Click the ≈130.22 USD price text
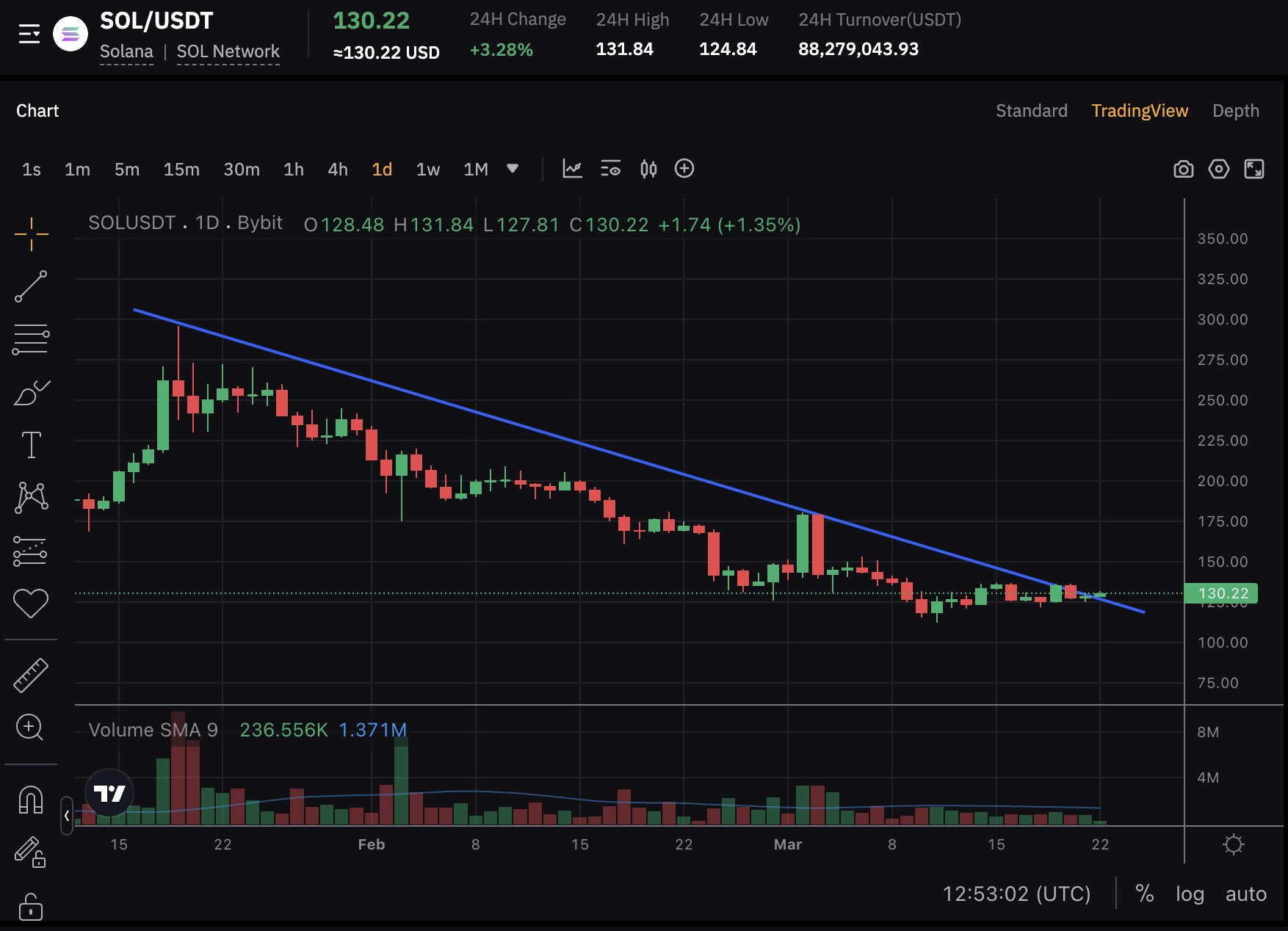The width and height of the screenshot is (1288, 931). [386, 53]
